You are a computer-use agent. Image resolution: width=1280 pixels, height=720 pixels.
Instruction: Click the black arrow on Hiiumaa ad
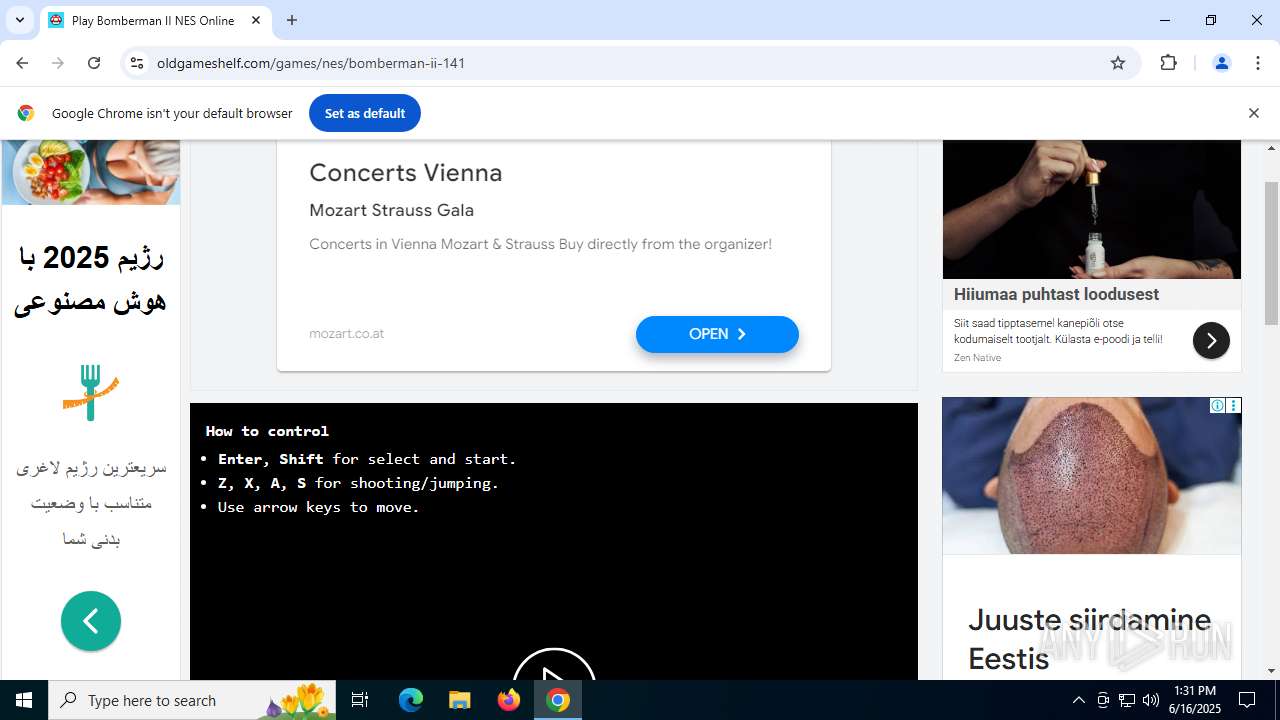1211,340
